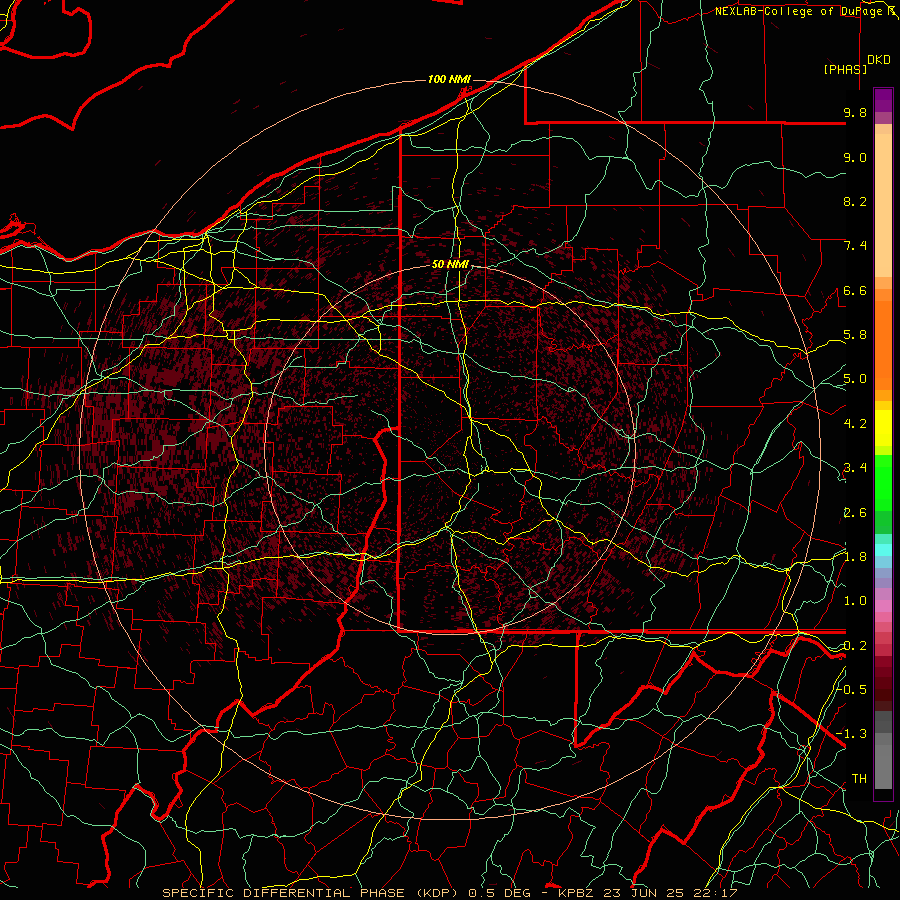Click the 9.0 value on the legend
Screen dimensions: 900x900
(855, 157)
